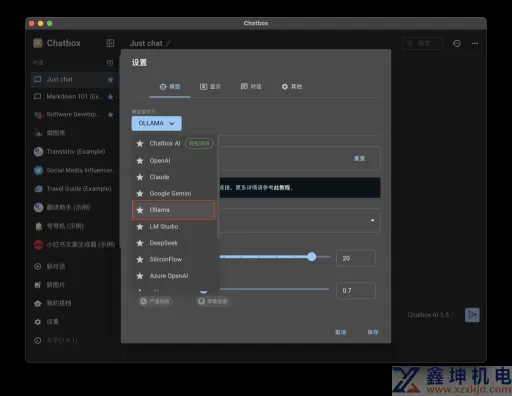The height and width of the screenshot is (396, 512).
Task: Click the 重置 reset link
Action: (x=359, y=159)
